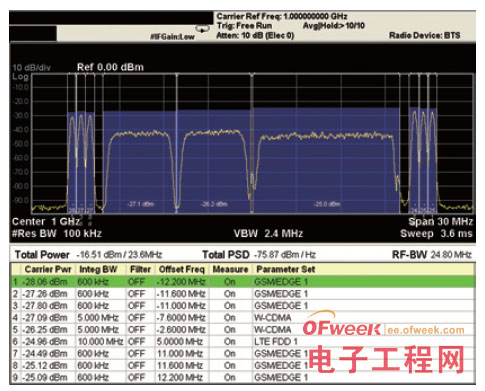Image resolution: width=485 pixels, height=391 pixels.
Task: Select the 'Sweep 3.6 ms' setting
Action: (436, 233)
